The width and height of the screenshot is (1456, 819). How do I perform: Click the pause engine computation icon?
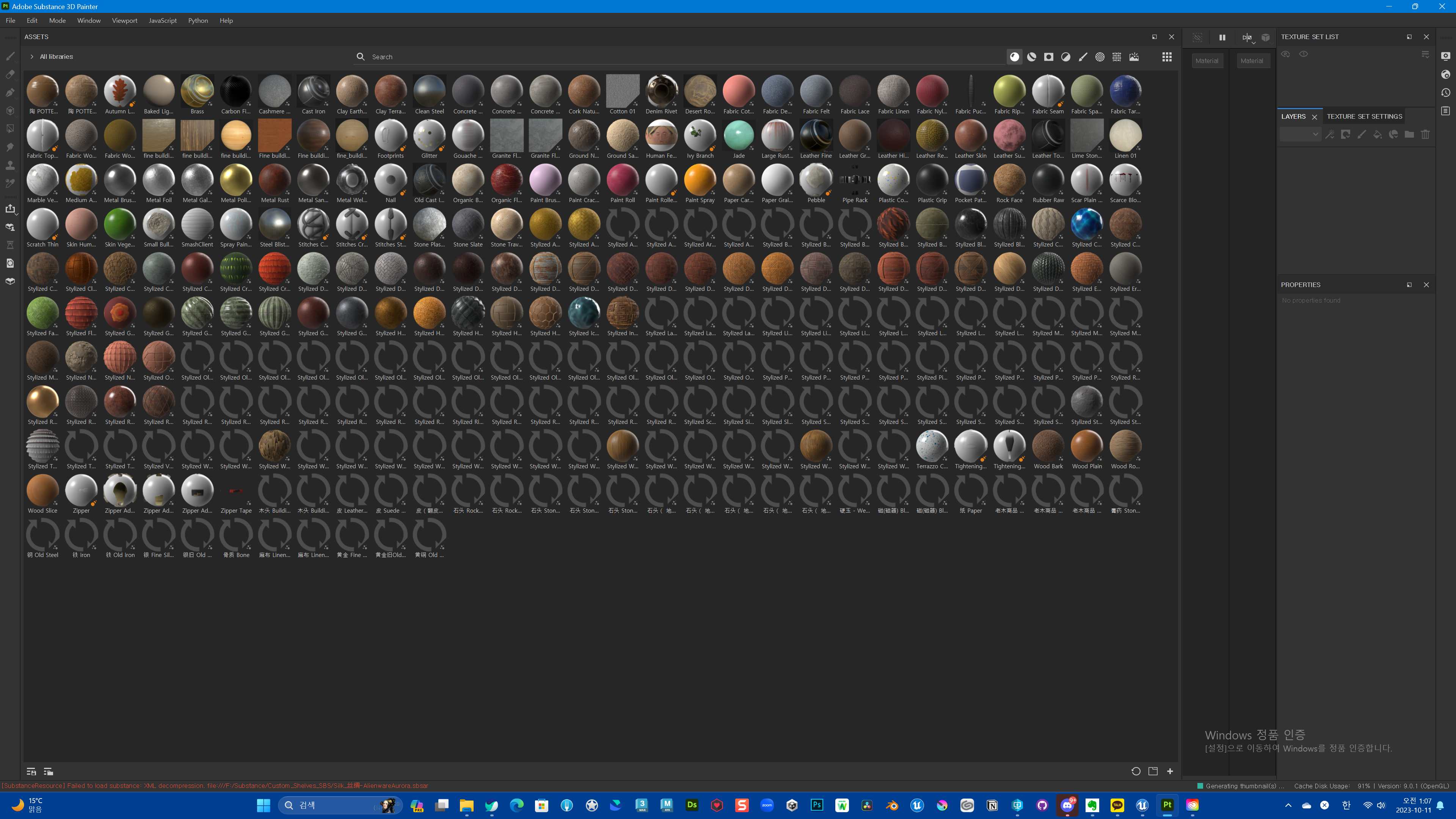(1222, 37)
